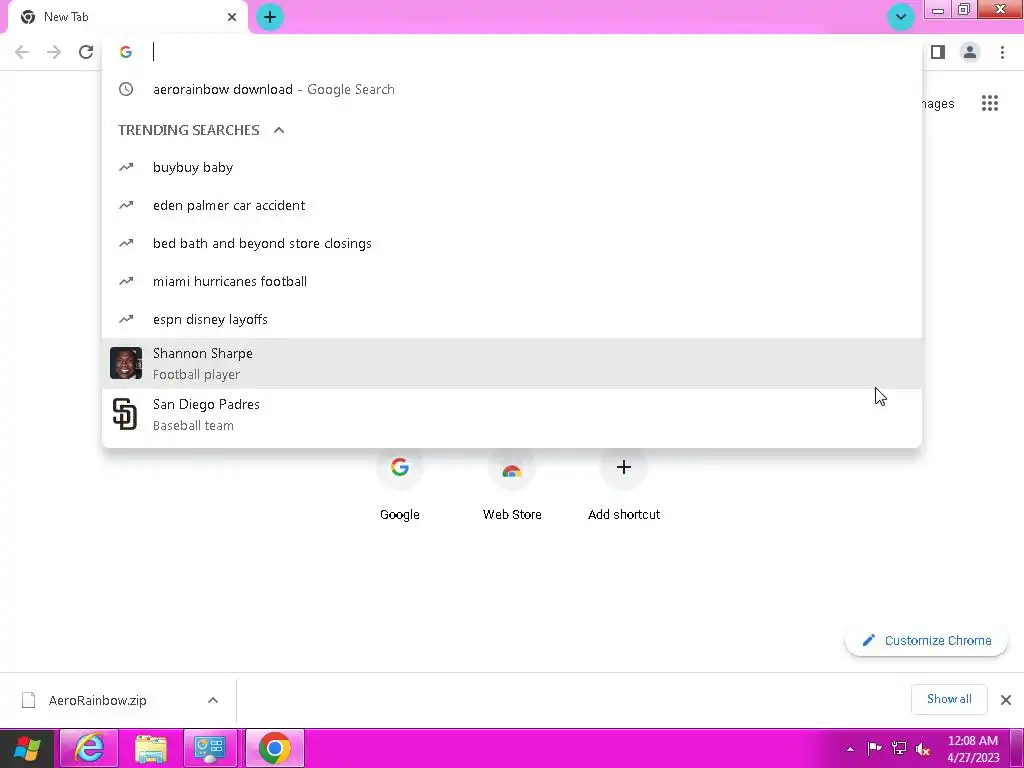This screenshot has height=768, width=1024.
Task: Click trending arrow beside buybuy baby
Action: coord(126,168)
